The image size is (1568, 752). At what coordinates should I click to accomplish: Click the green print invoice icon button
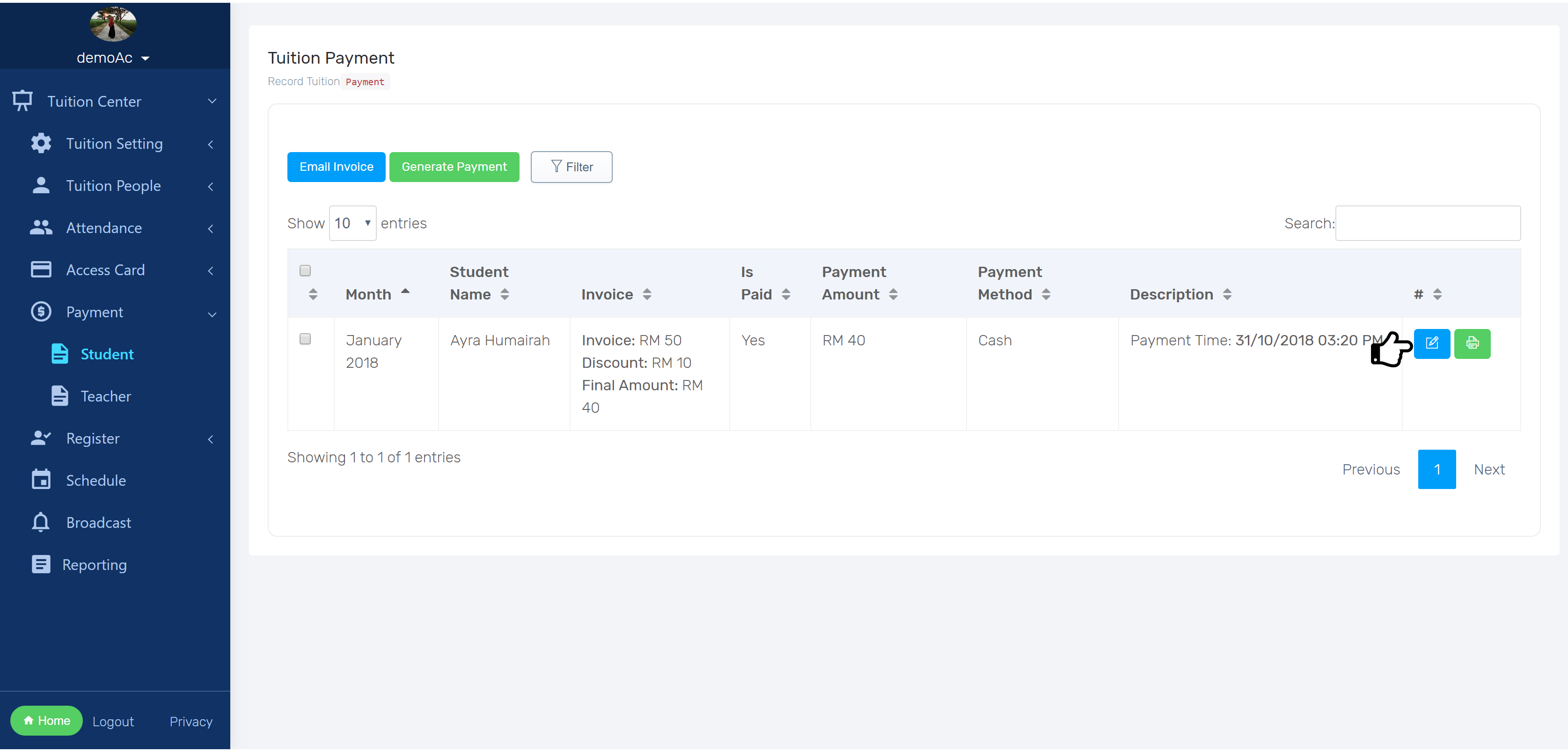click(1472, 344)
